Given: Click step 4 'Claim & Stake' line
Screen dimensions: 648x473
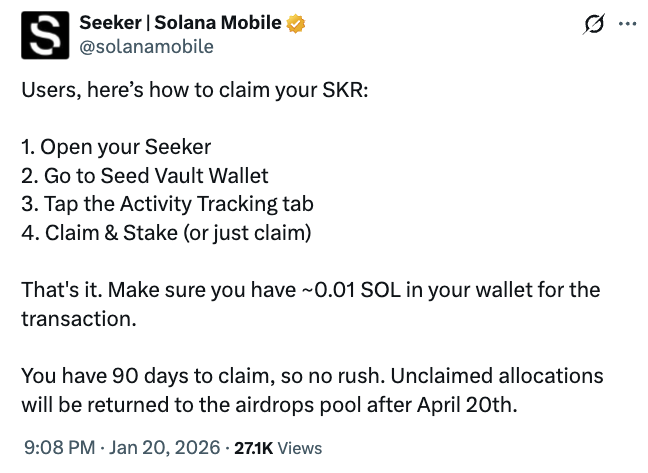Looking at the screenshot, I should (x=166, y=233).
